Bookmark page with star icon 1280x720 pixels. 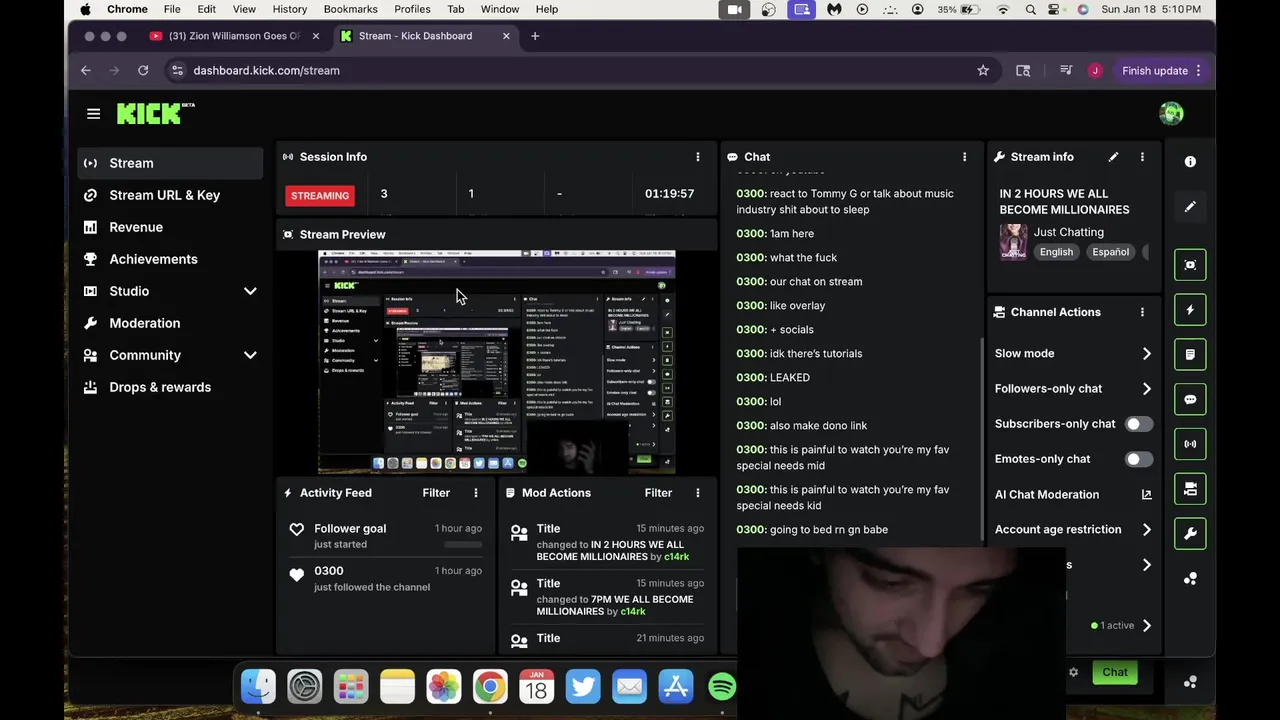tap(983, 71)
